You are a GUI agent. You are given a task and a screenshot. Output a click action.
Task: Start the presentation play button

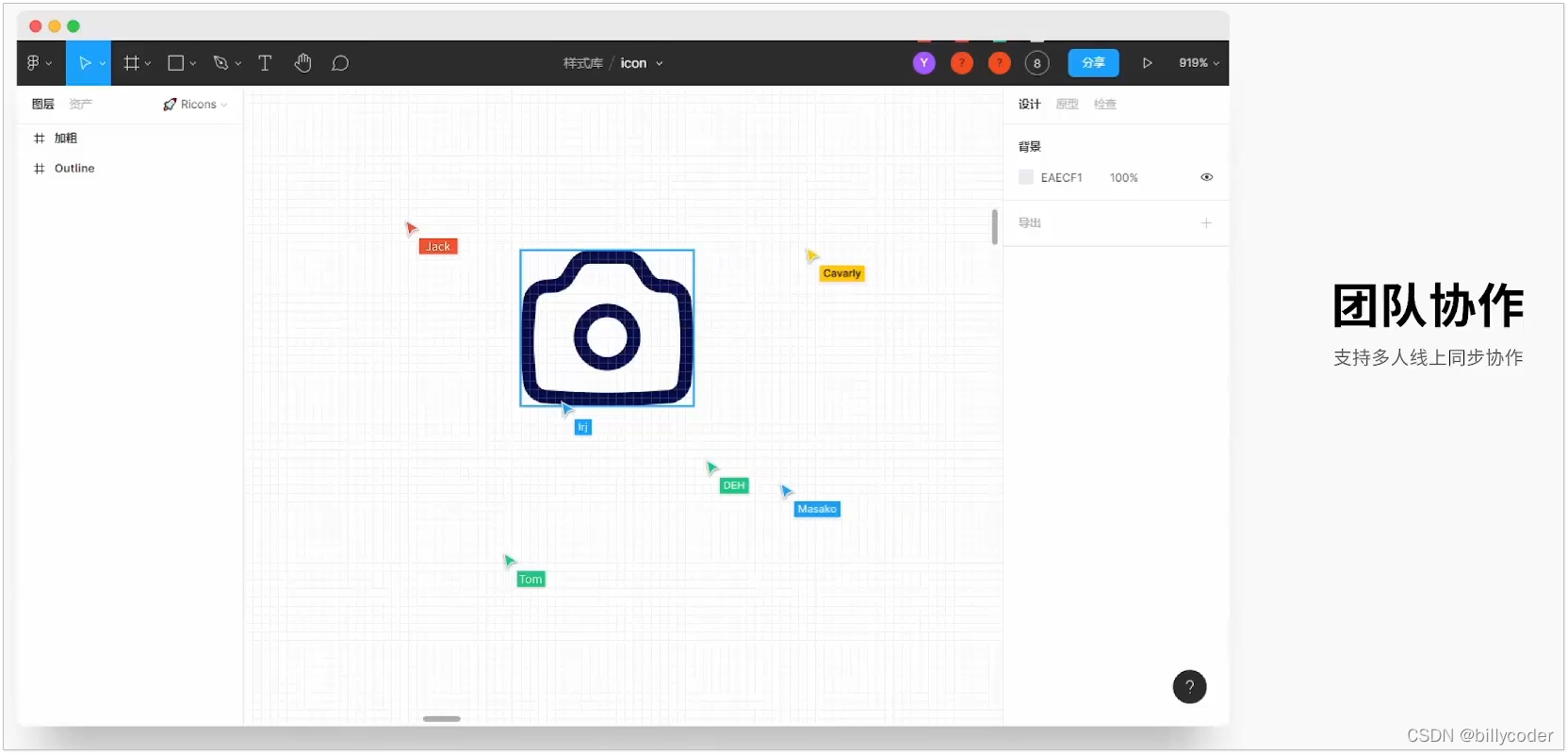click(x=1147, y=63)
